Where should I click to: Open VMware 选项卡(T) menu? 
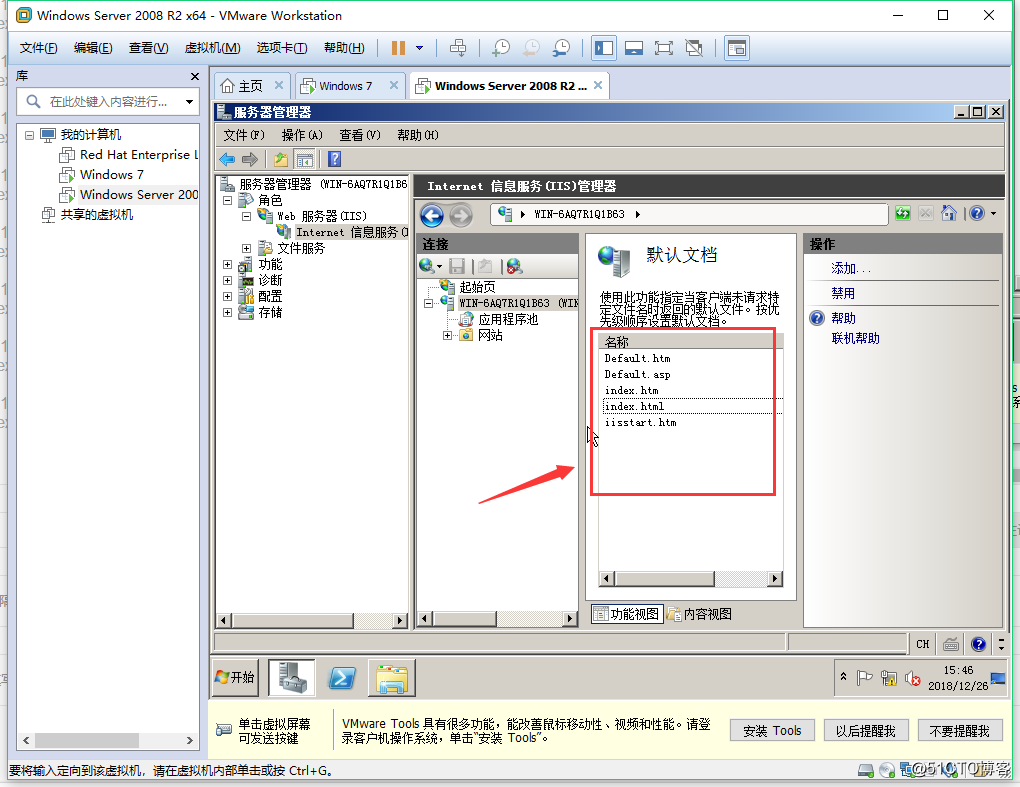point(282,47)
